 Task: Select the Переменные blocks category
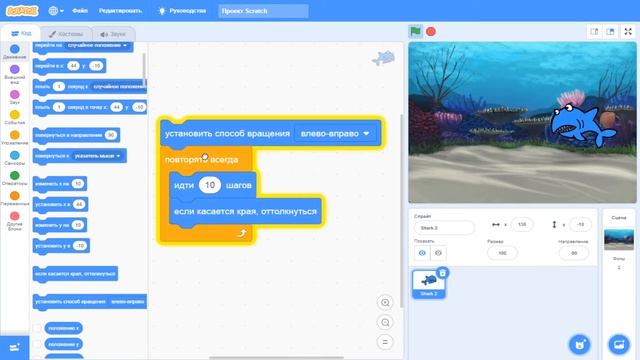coord(15,198)
